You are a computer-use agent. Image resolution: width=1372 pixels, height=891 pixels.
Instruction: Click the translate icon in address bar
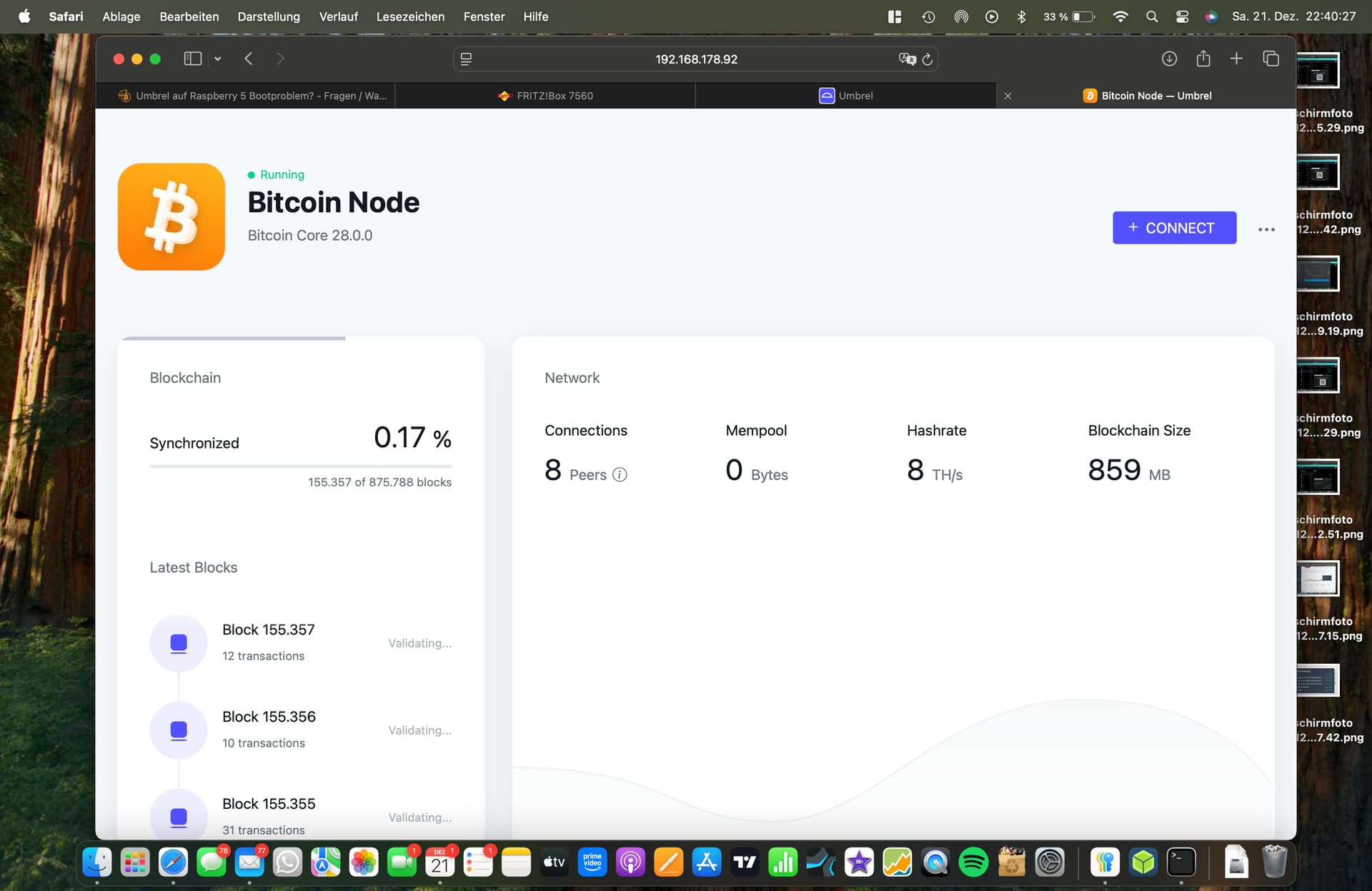[x=907, y=59]
